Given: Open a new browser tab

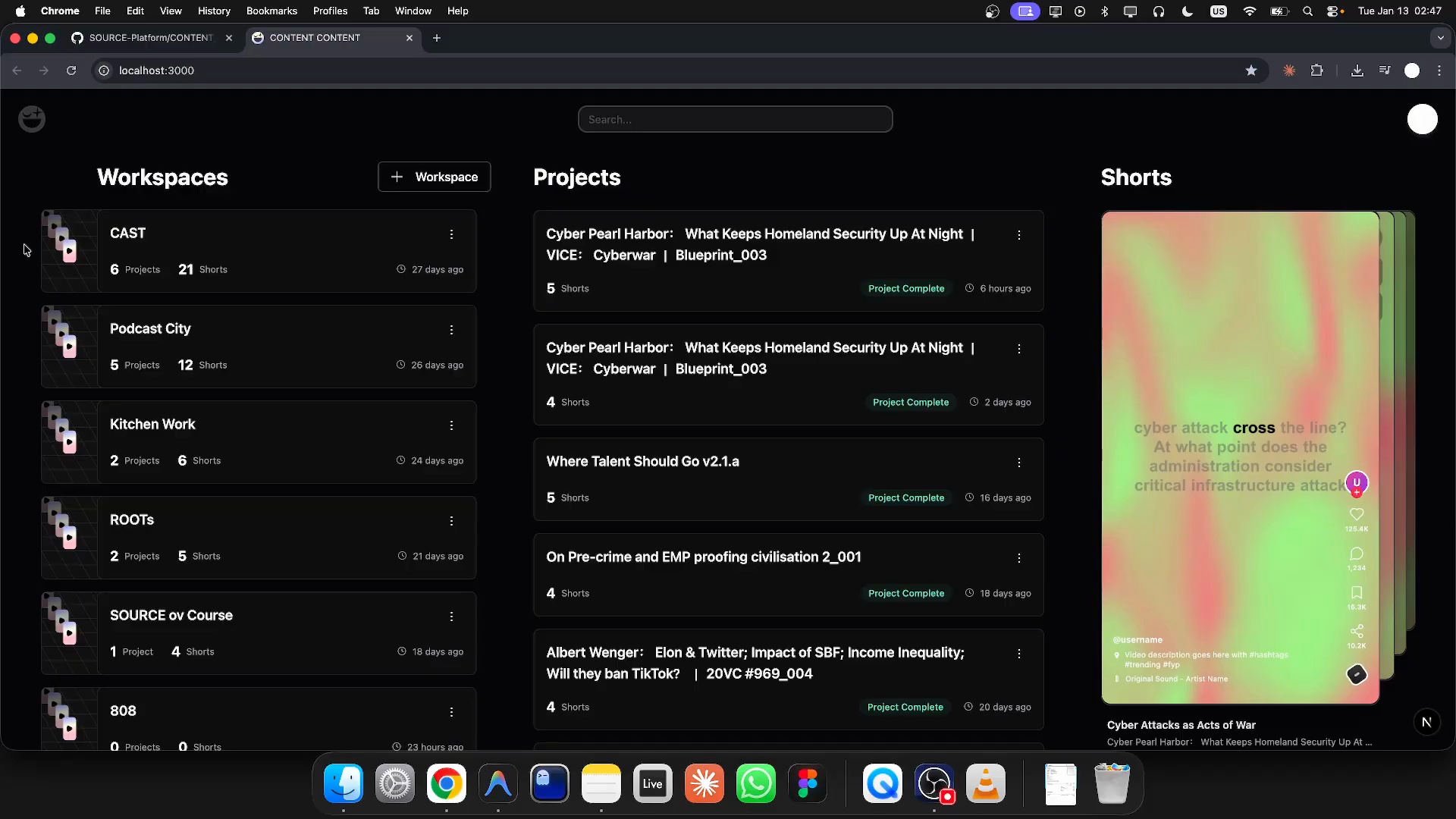Looking at the screenshot, I should point(437,38).
